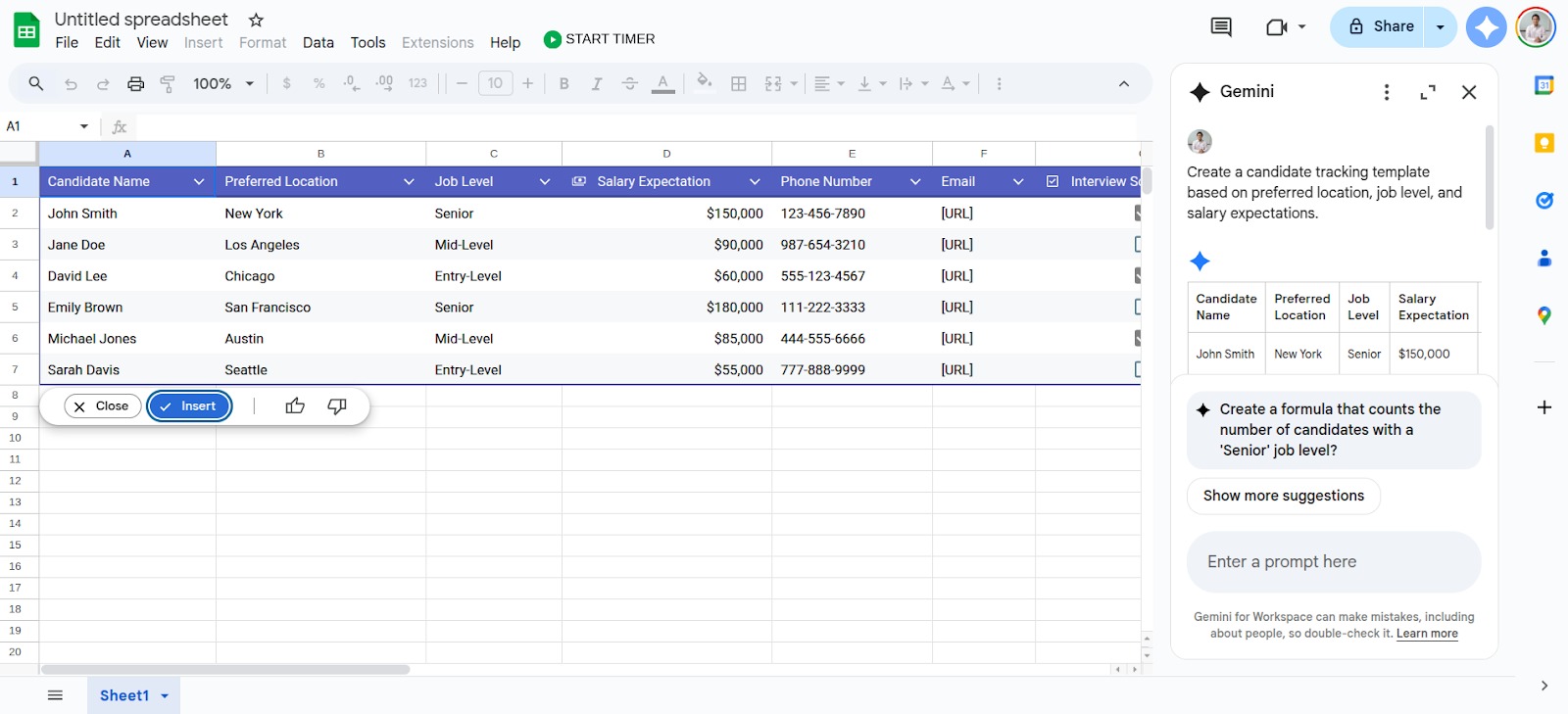Print the spreadsheet using printer icon

(x=135, y=84)
